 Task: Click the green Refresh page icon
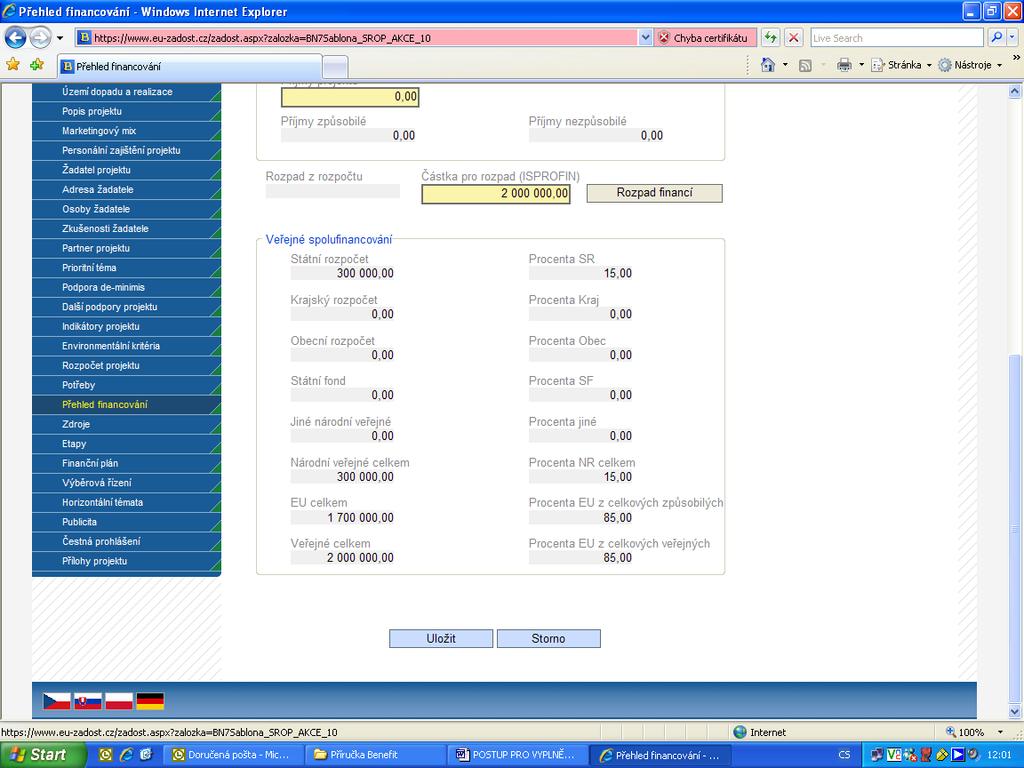[771, 38]
